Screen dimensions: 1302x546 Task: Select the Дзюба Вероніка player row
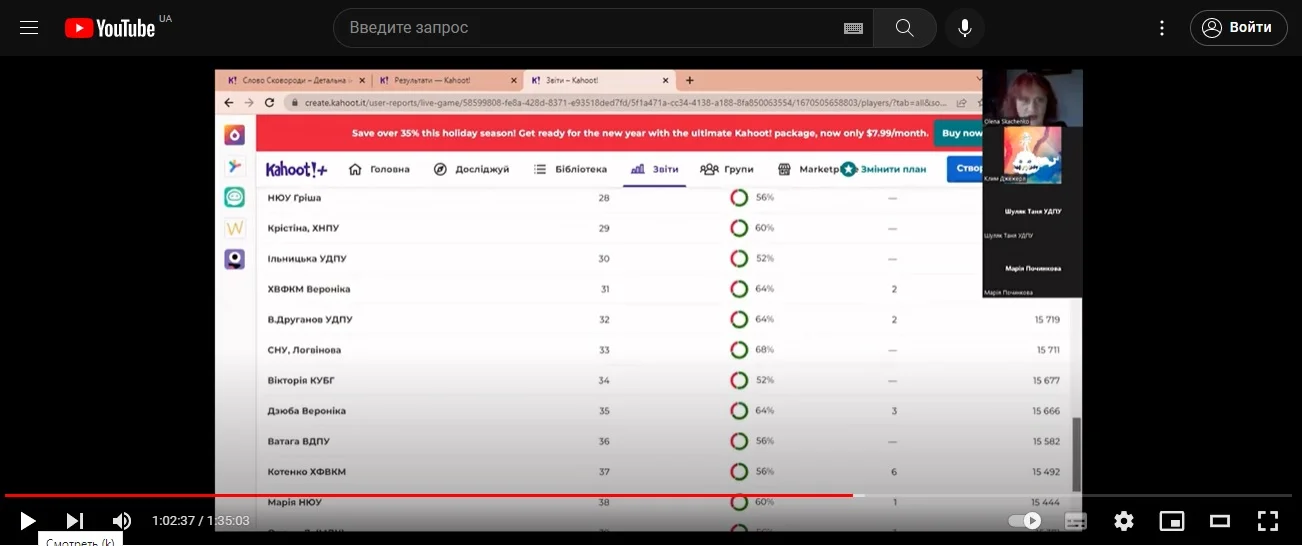(x=664, y=411)
